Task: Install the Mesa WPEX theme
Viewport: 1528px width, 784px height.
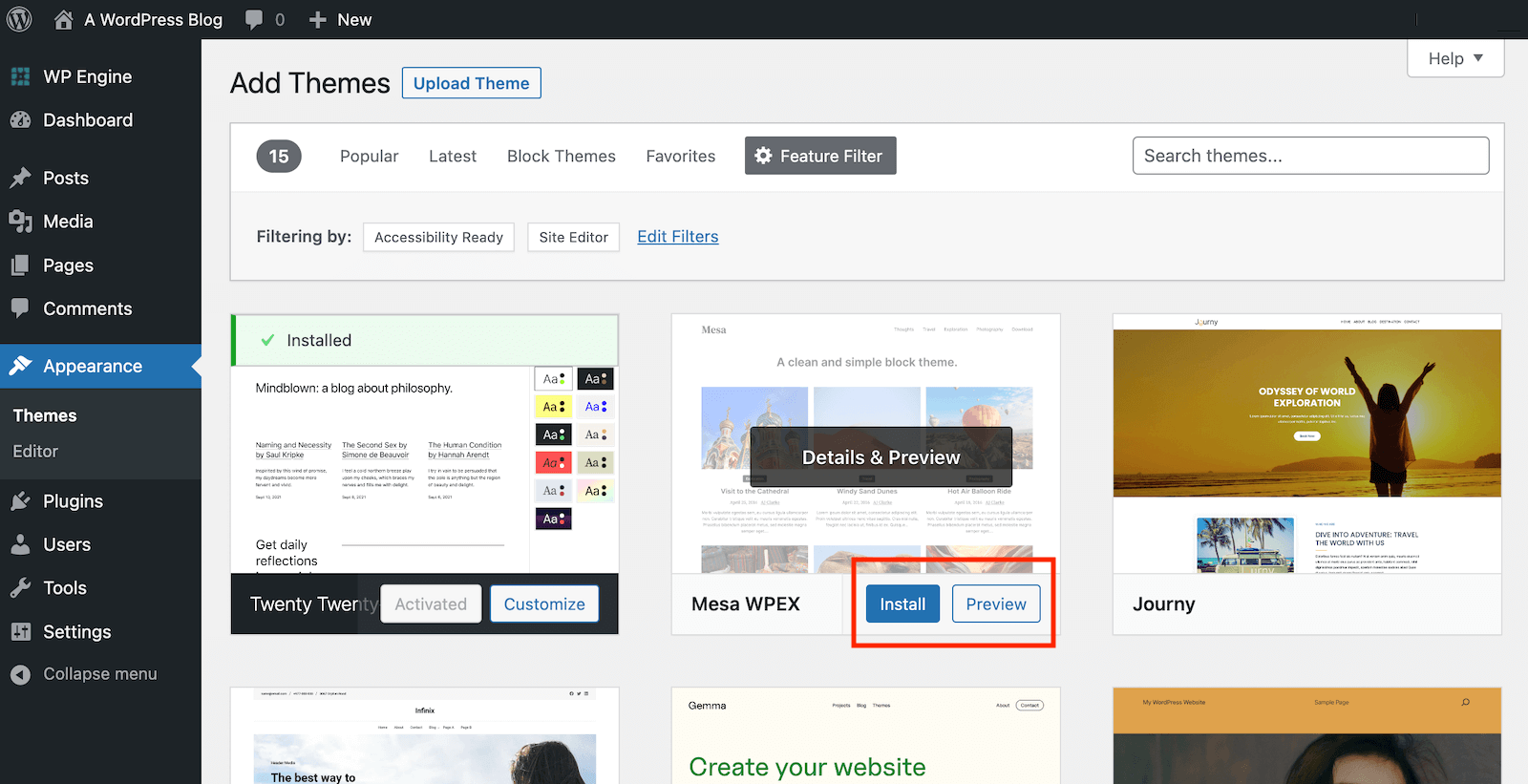Action: click(902, 604)
